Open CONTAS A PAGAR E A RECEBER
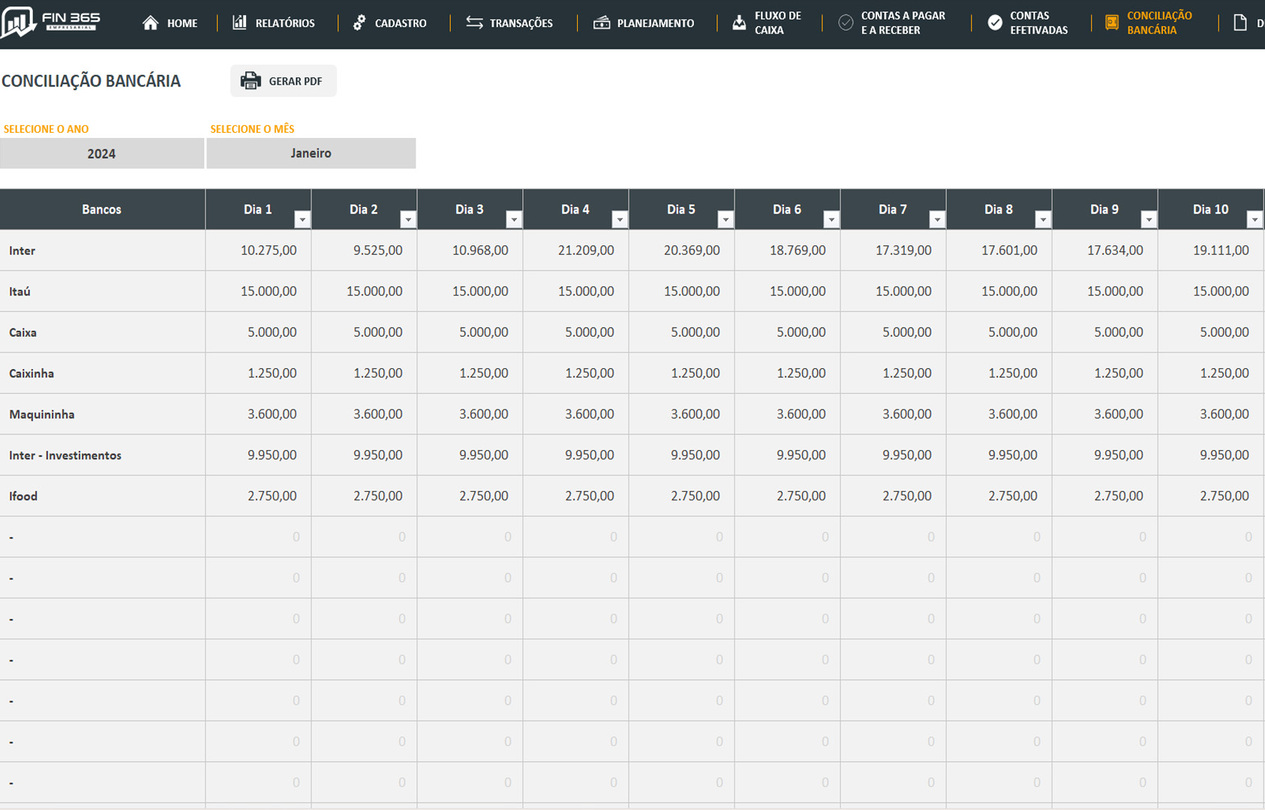 coord(903,23)
